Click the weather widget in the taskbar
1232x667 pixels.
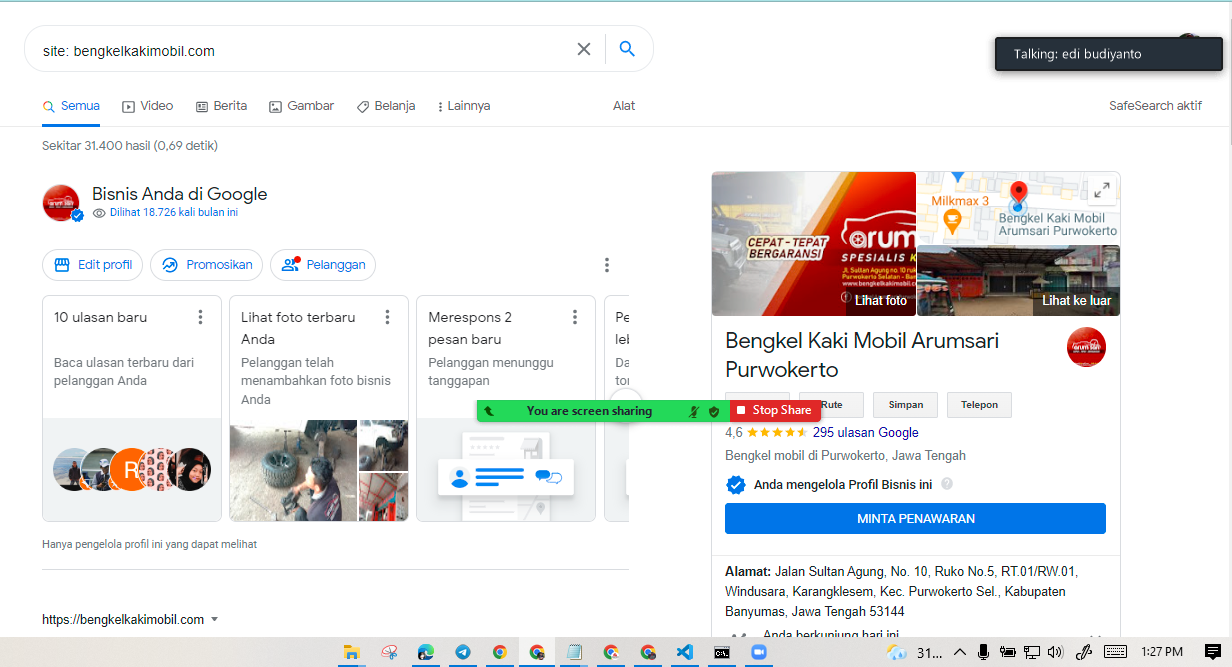pos(914,652)
